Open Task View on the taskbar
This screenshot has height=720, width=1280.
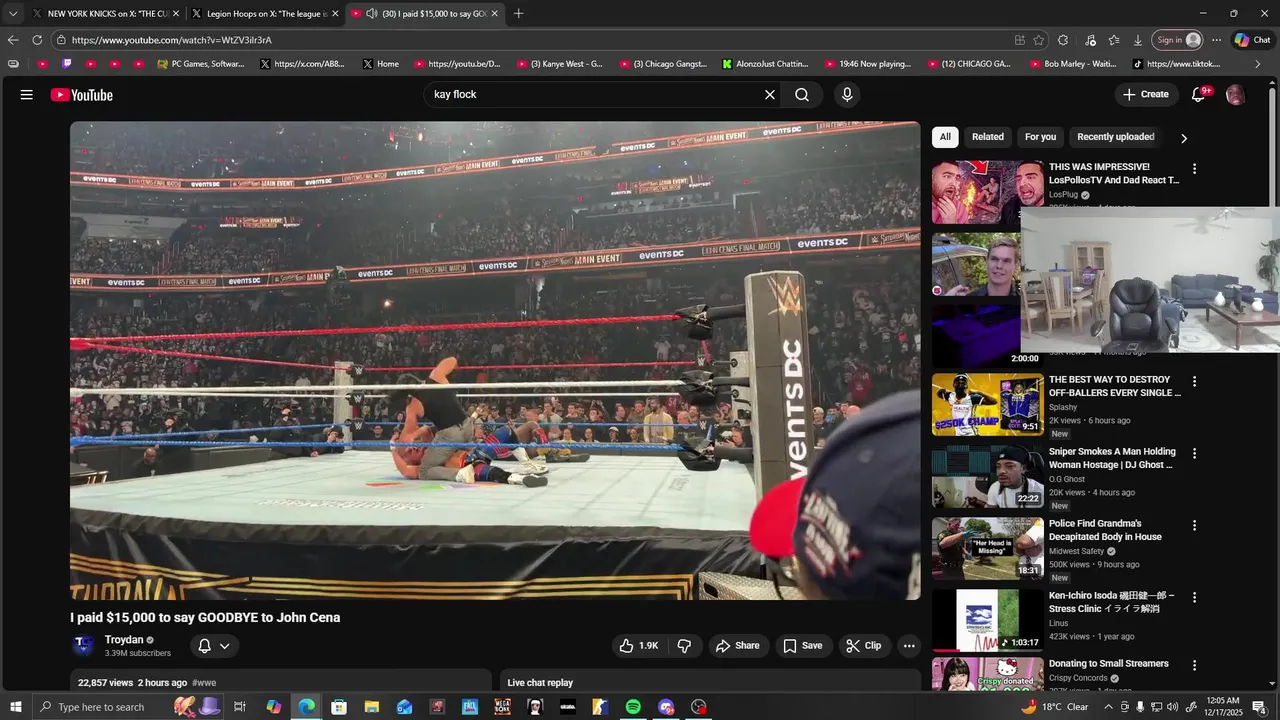coord(240,707)
